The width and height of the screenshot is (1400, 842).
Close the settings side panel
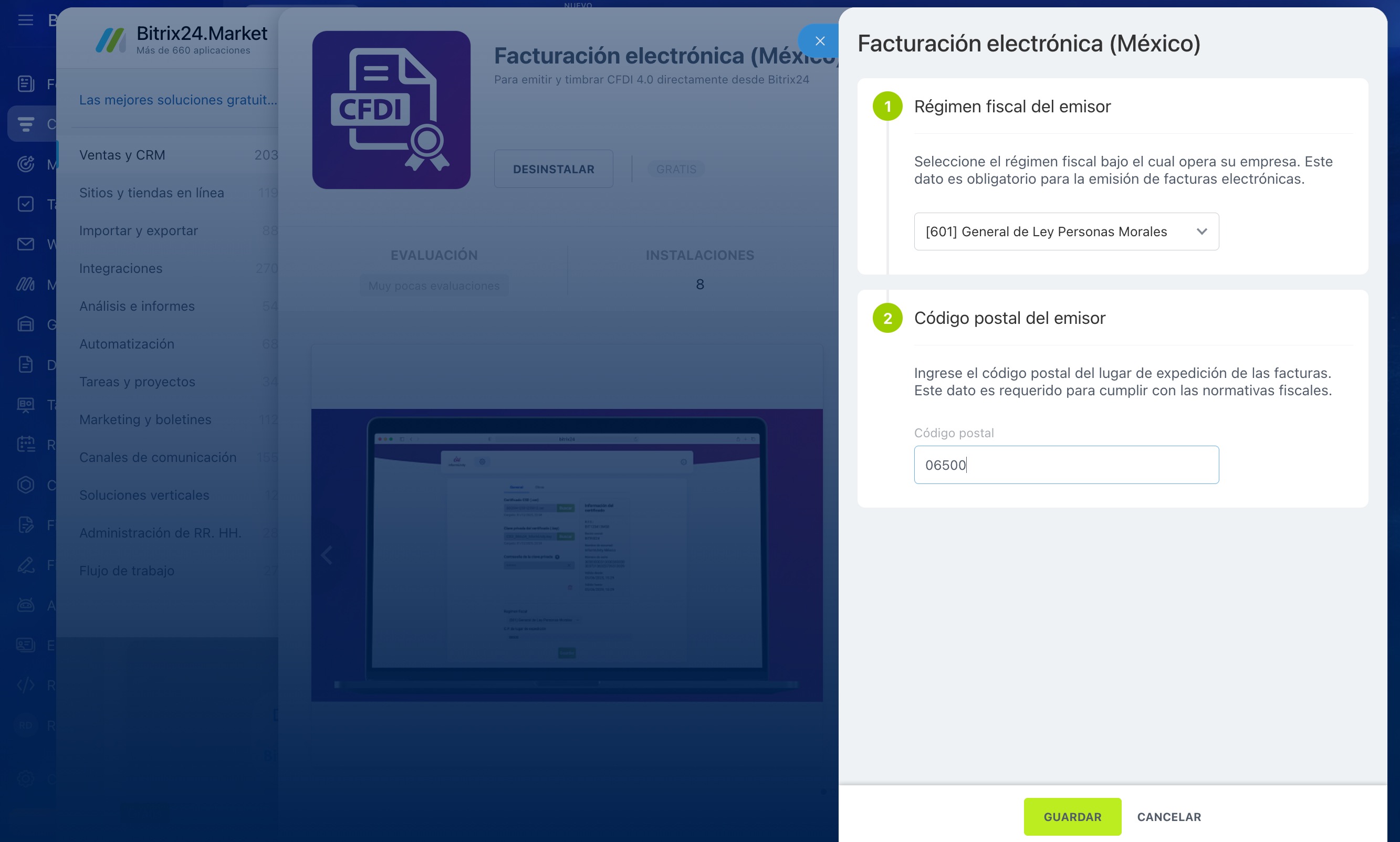coord(819,41)
